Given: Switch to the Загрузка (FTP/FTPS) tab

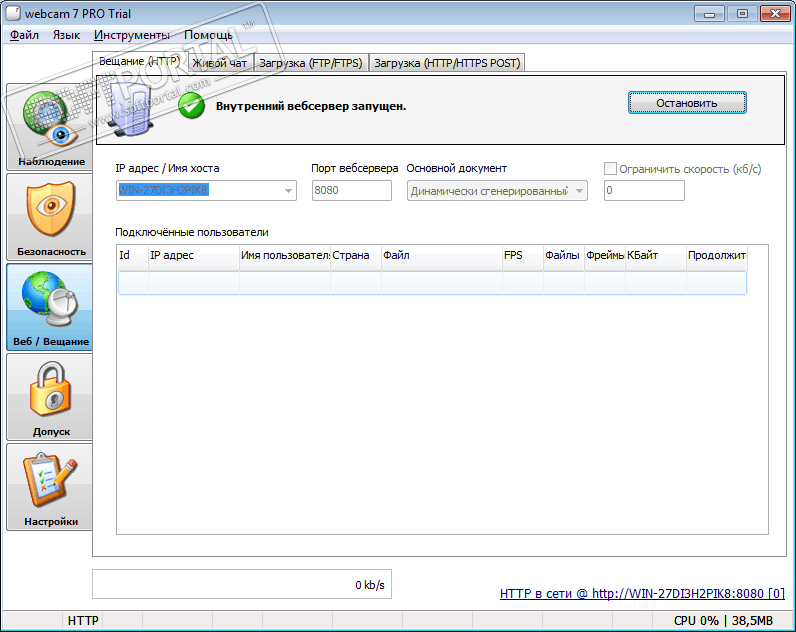Looking at the screenshot, I should (311, 63).
